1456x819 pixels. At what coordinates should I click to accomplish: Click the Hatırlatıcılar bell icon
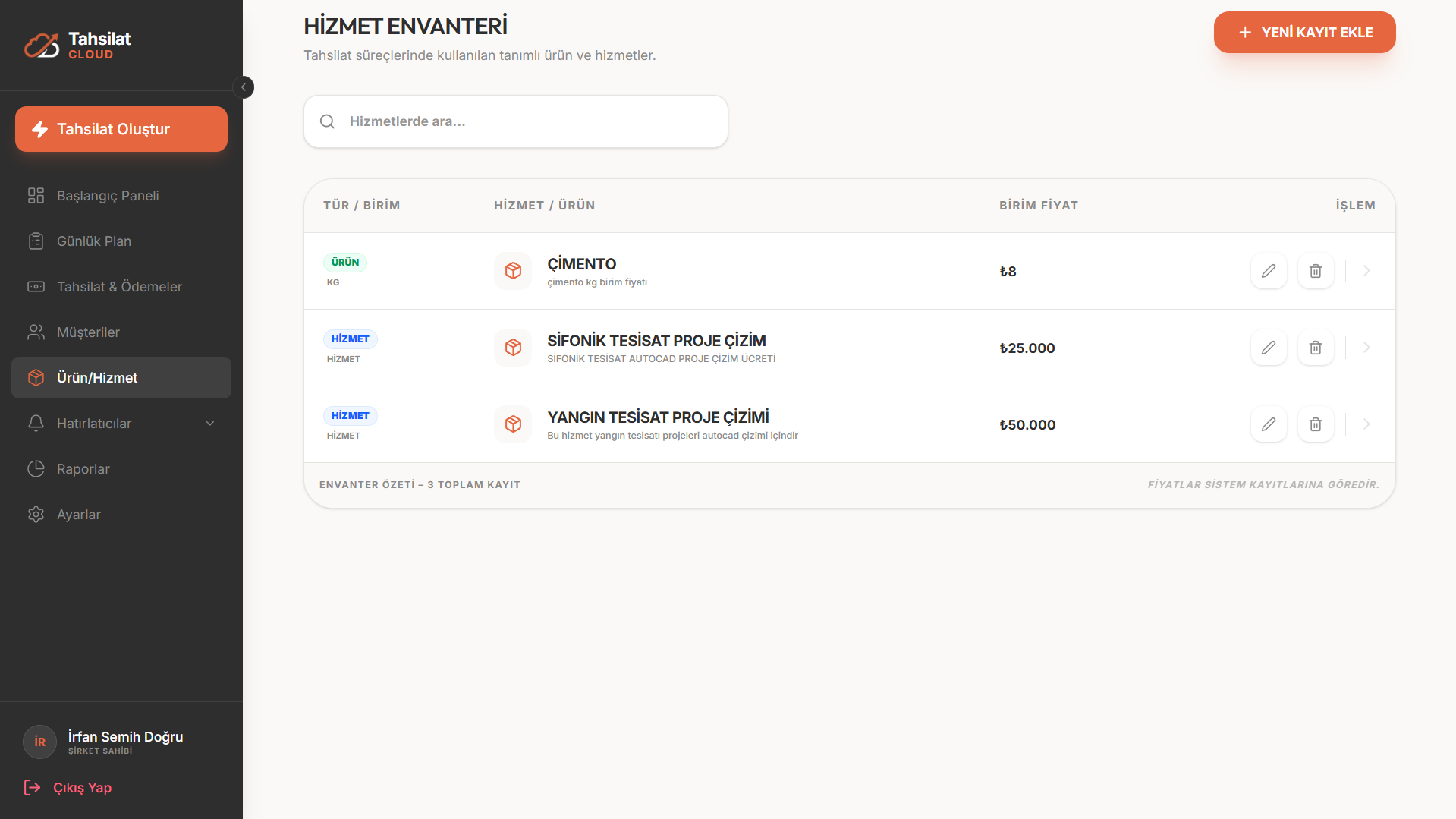pyautogui.click(x=36, y=424)
